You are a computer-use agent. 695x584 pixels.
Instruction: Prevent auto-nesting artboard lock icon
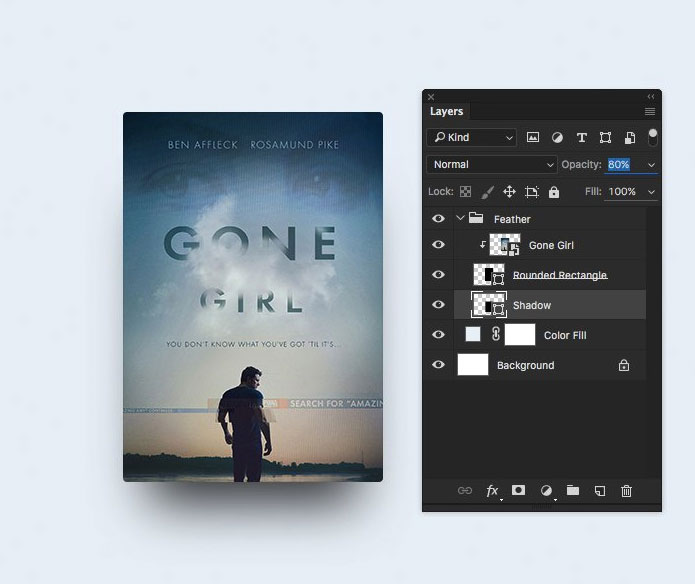(x=531, y=192)
